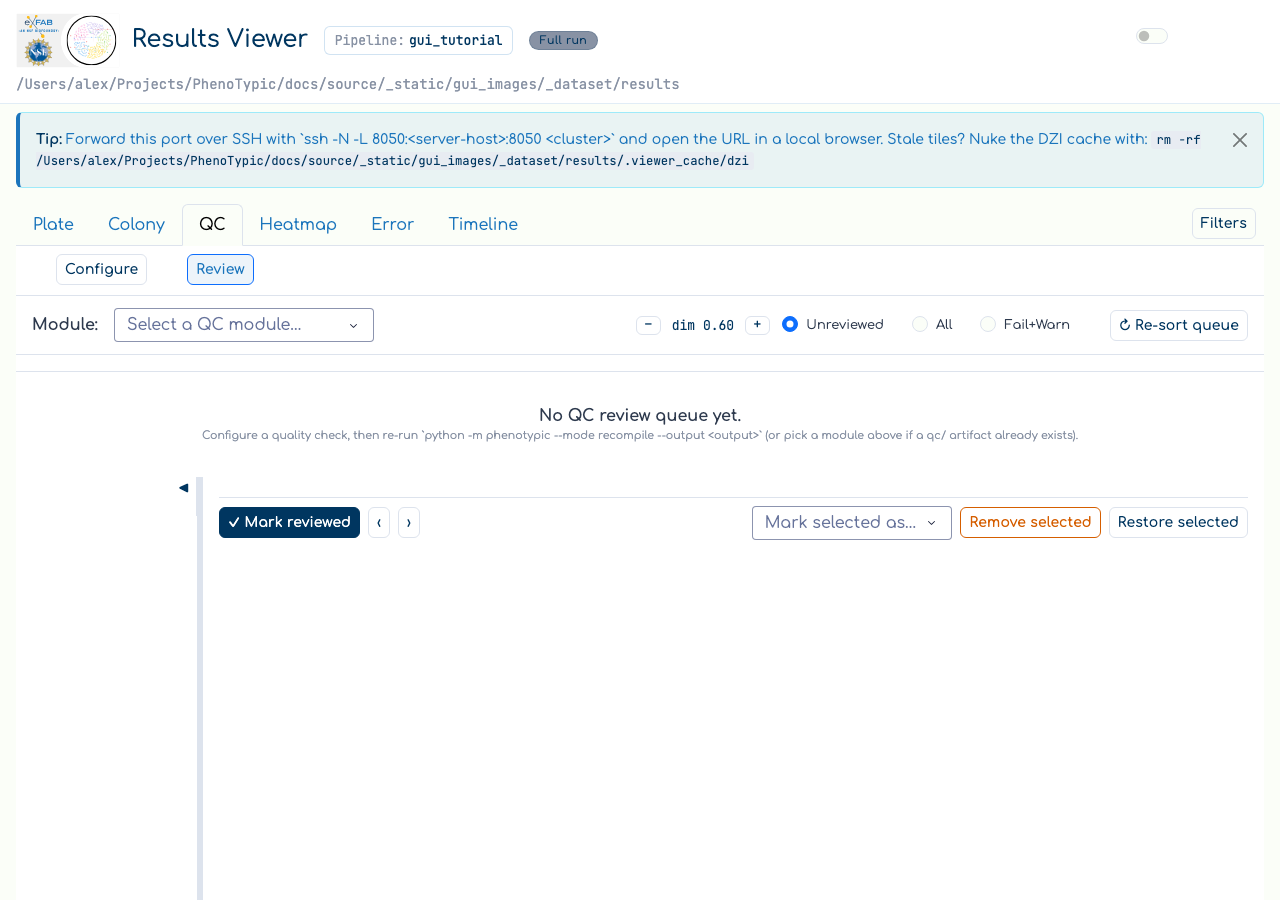Click the results directory path text
Viewport: 1280px width, 900px height.
(348, 84)
